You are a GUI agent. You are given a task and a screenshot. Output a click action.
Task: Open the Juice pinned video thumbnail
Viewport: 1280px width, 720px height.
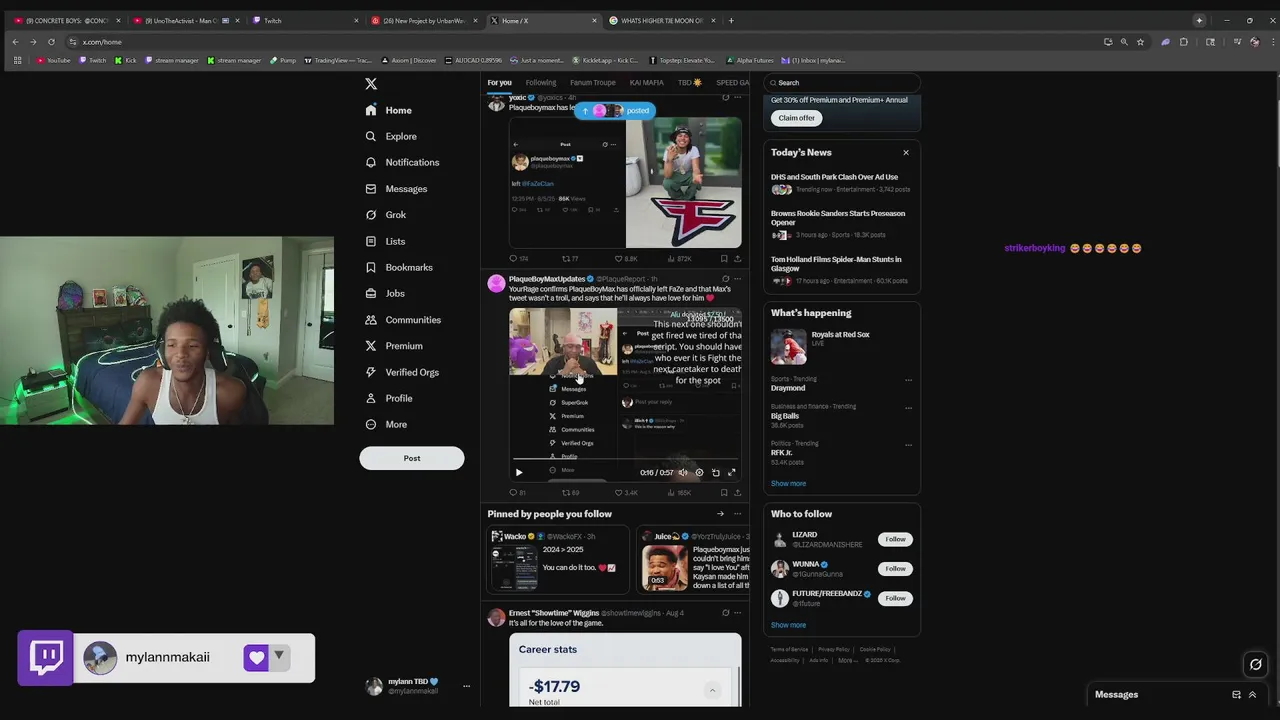(665, 568)
